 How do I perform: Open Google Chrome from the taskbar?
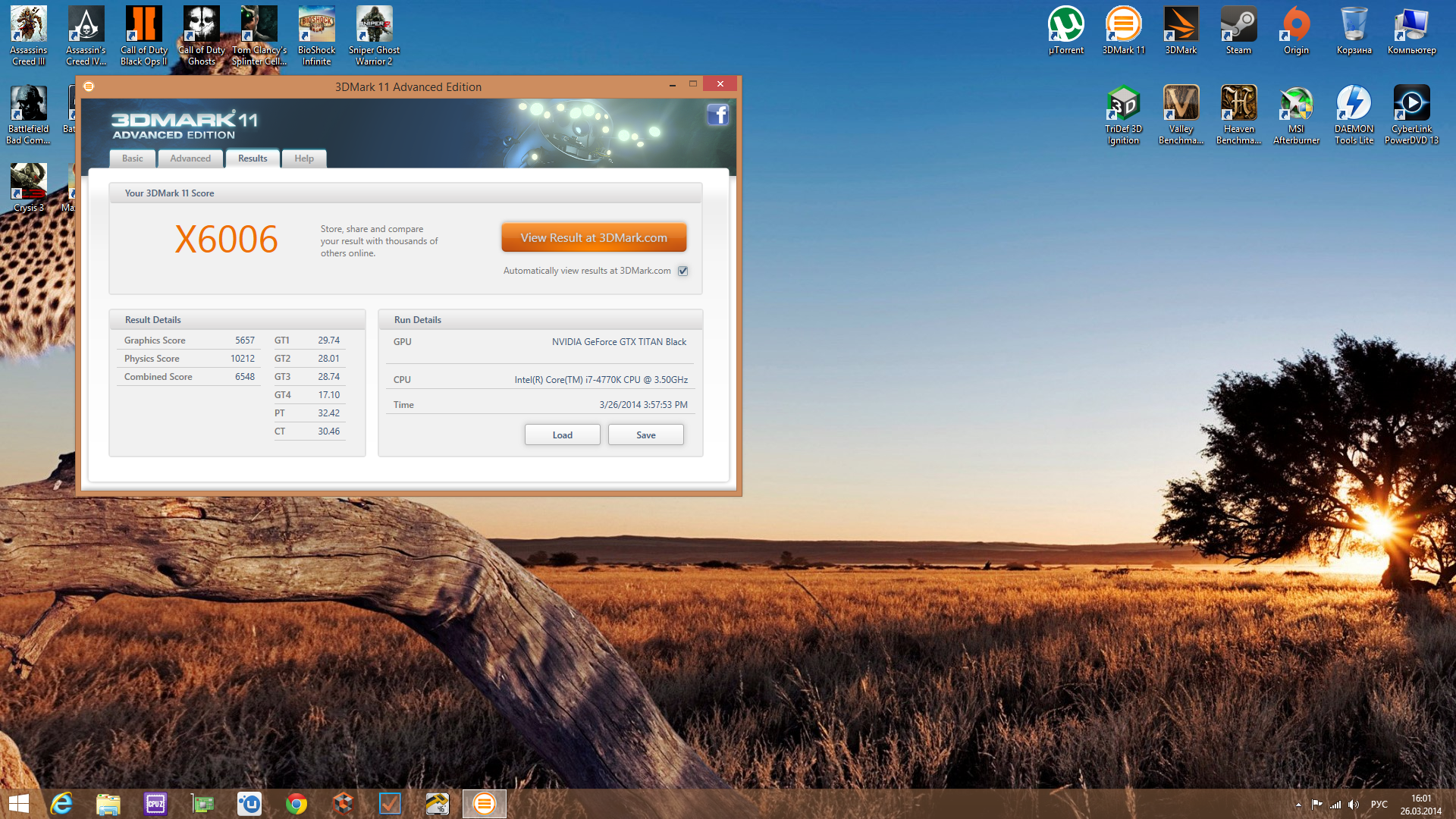click(x=297, y=804)
